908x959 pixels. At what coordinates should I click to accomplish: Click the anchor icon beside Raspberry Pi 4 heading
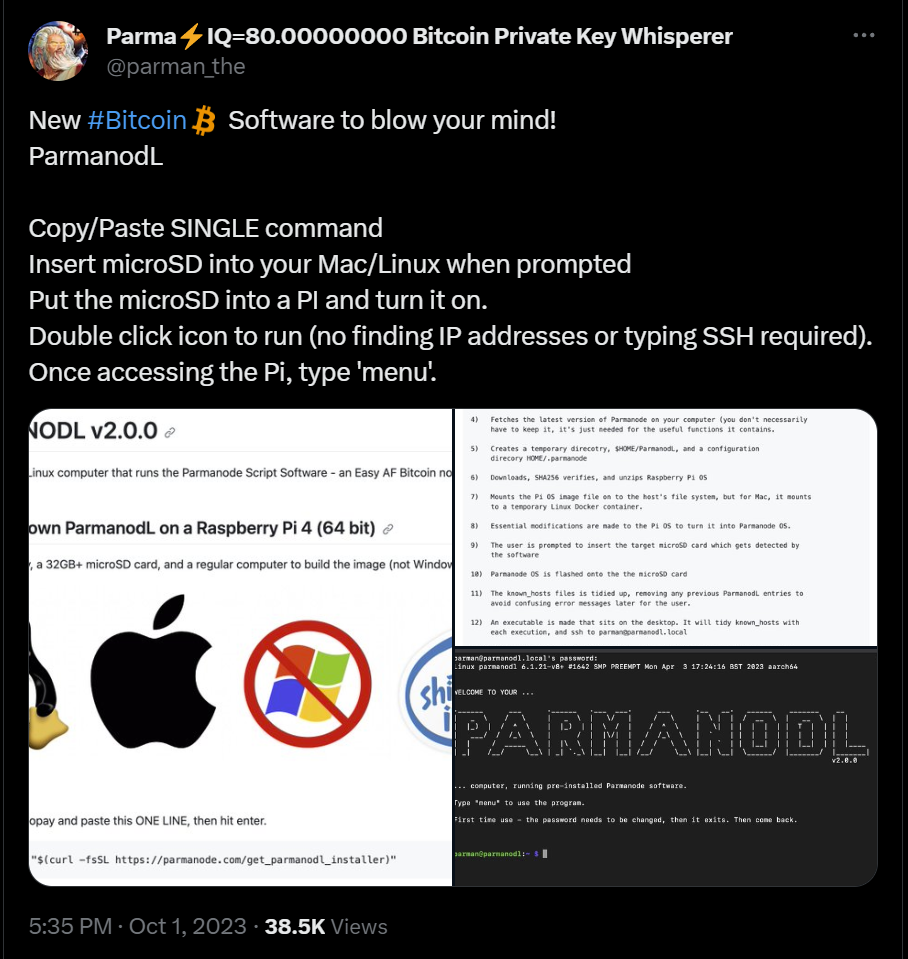tap(388, 529)
